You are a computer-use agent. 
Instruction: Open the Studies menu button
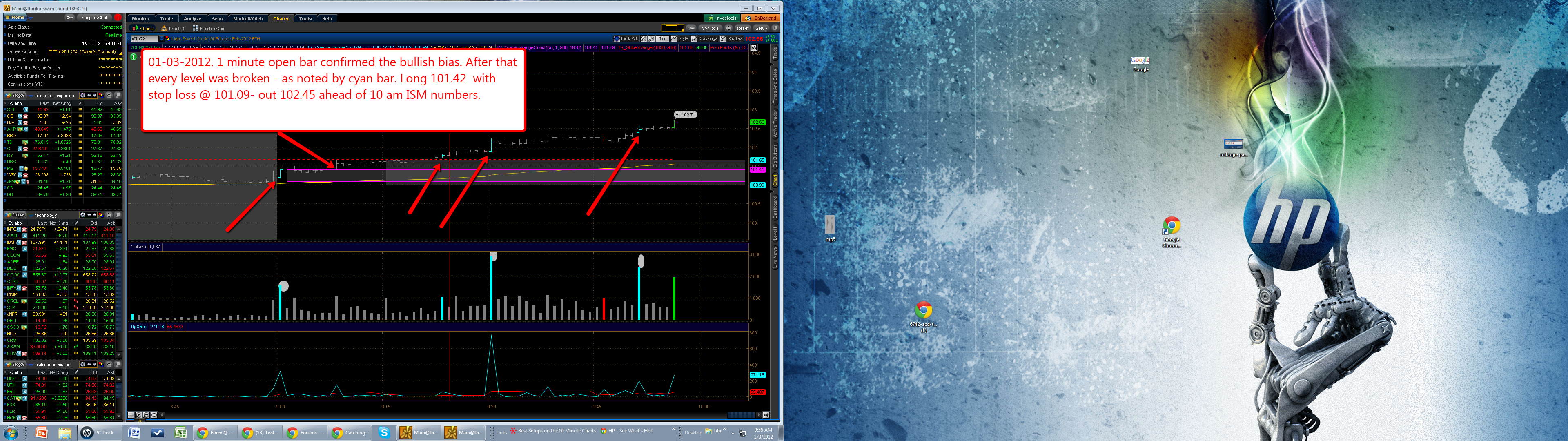(x=732, y=38)
